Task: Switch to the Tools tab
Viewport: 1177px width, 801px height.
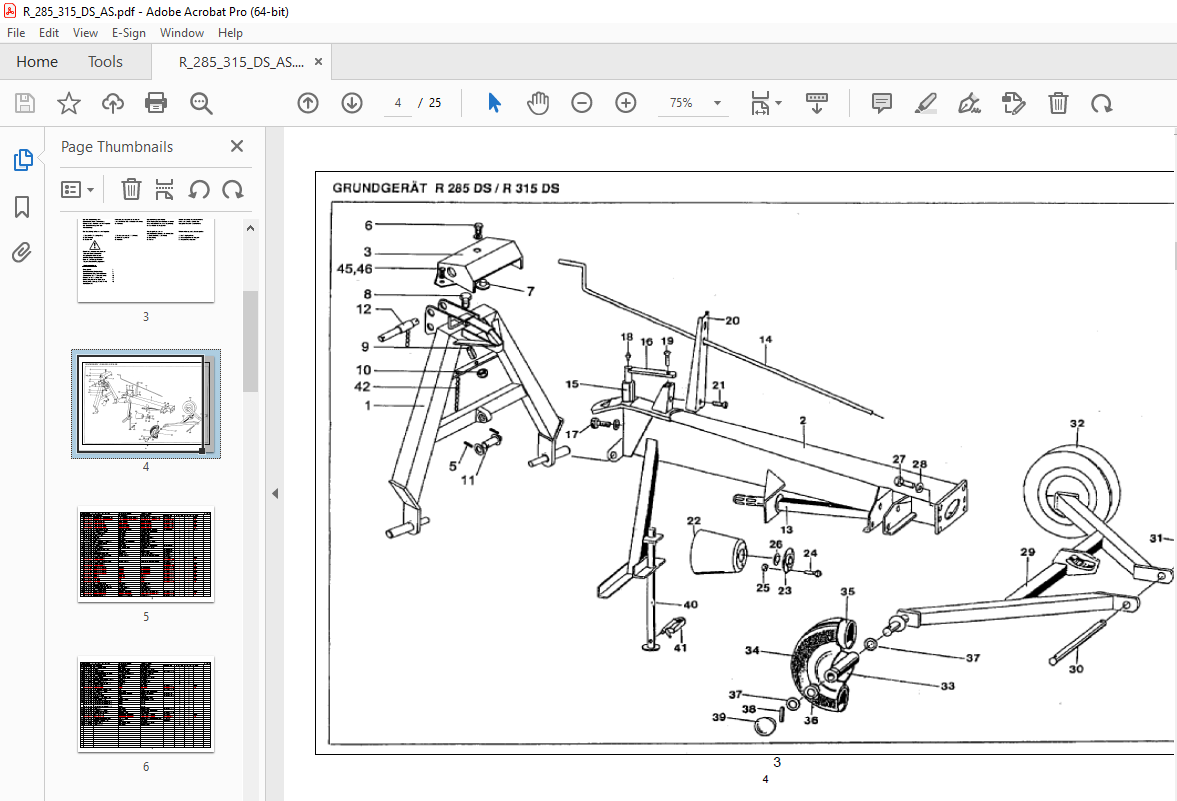Action: click(x=105, y=62)
